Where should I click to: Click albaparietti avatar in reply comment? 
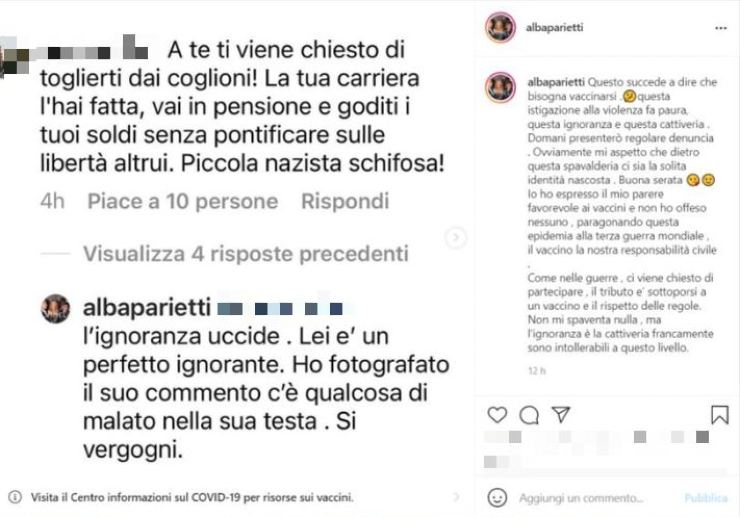[x=56, y=309]
